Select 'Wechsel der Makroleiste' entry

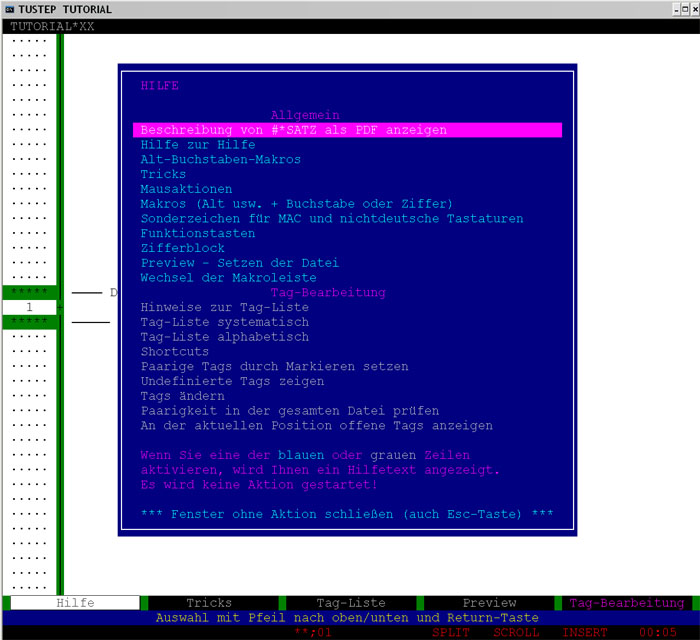tap(228, 277)
